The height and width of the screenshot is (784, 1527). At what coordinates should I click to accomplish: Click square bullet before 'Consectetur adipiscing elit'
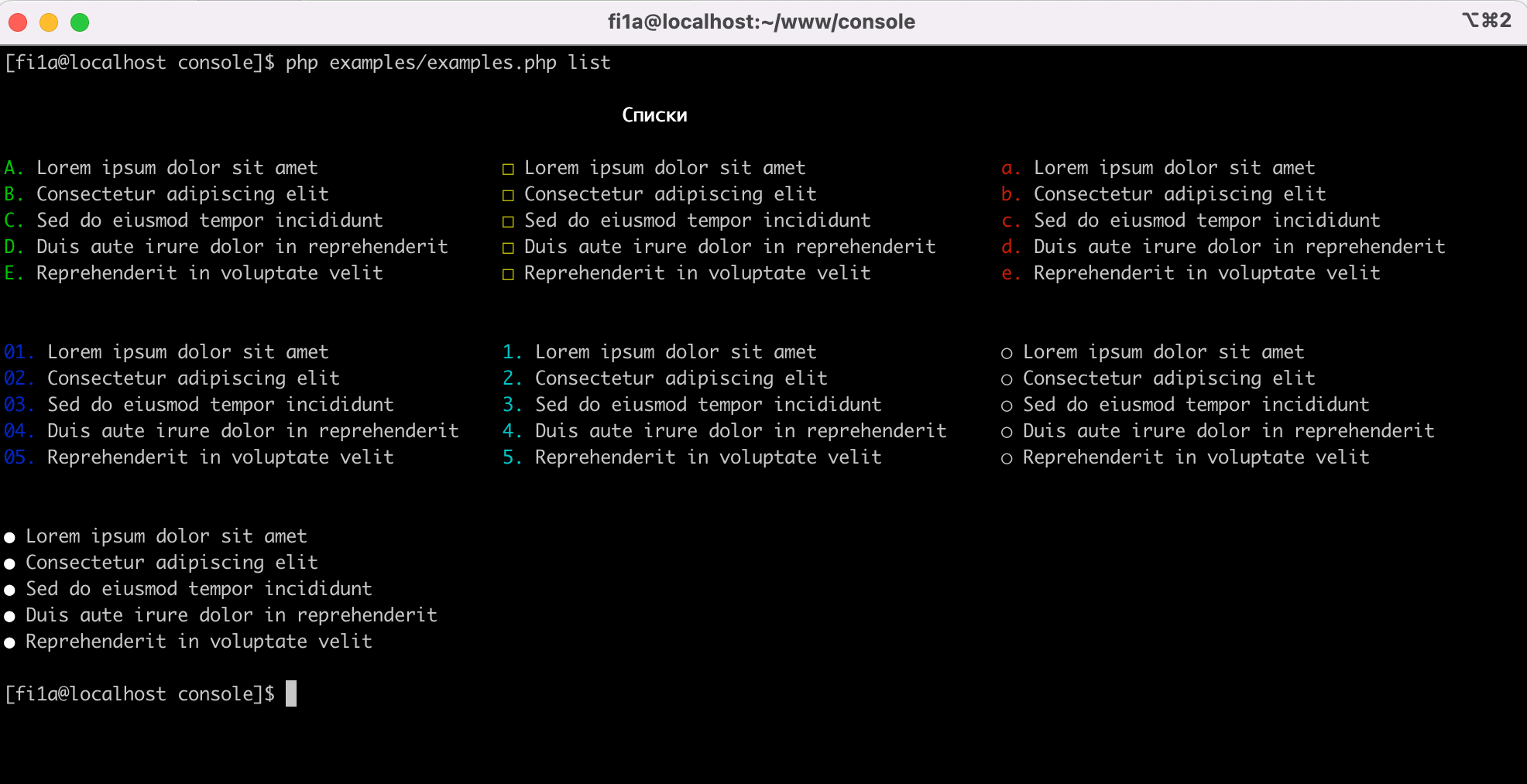[x=508, y=195]
